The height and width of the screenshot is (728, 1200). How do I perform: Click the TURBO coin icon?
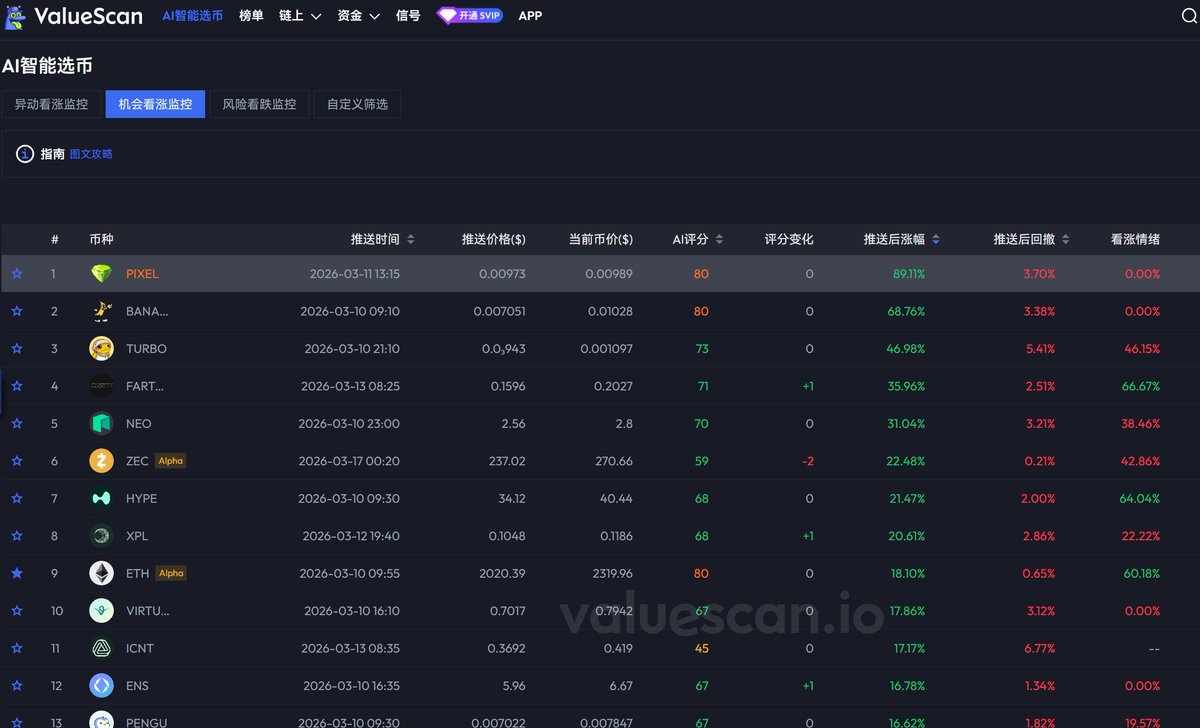101,349
